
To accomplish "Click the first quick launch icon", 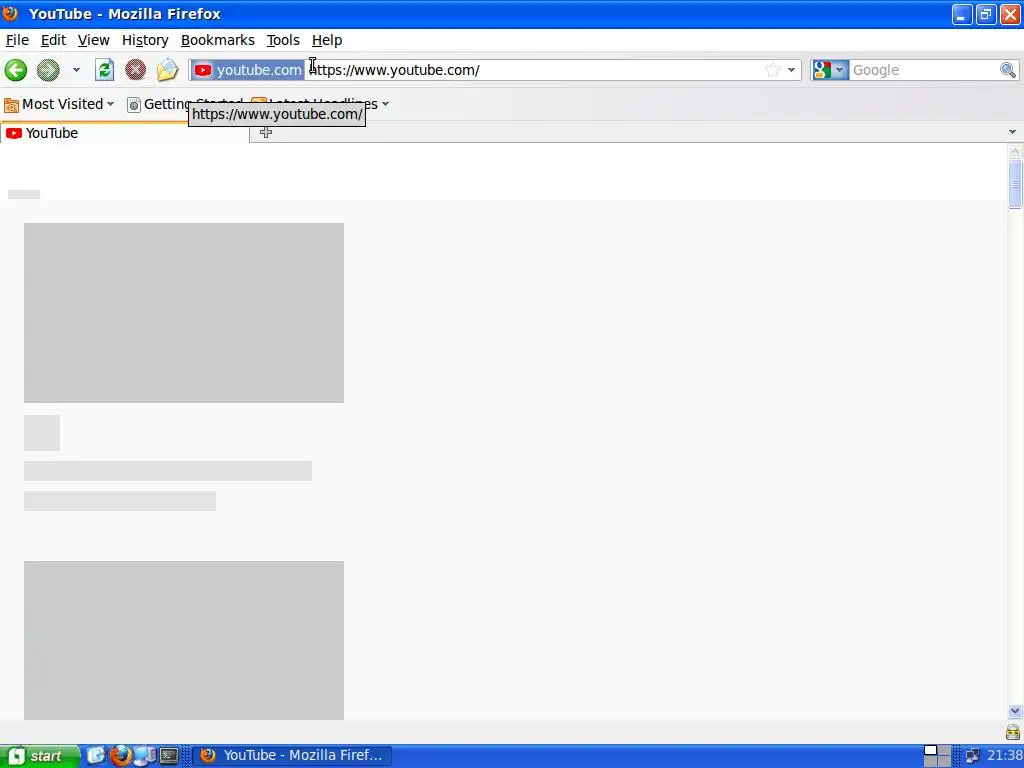I will tap(96, 756).
